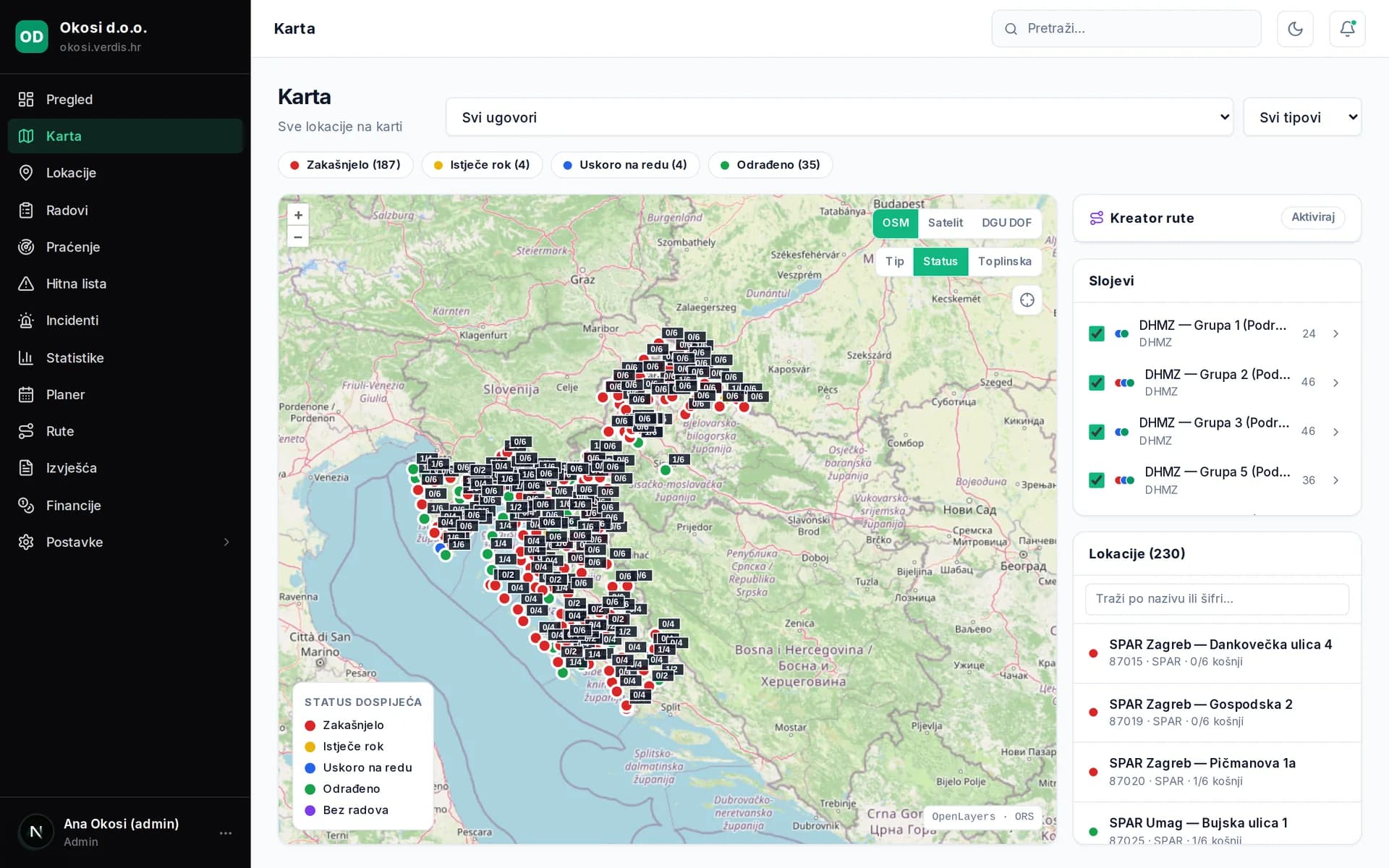Click the locate-me crosshair on map
The image size is (1389, 868).
point(1027,300)
